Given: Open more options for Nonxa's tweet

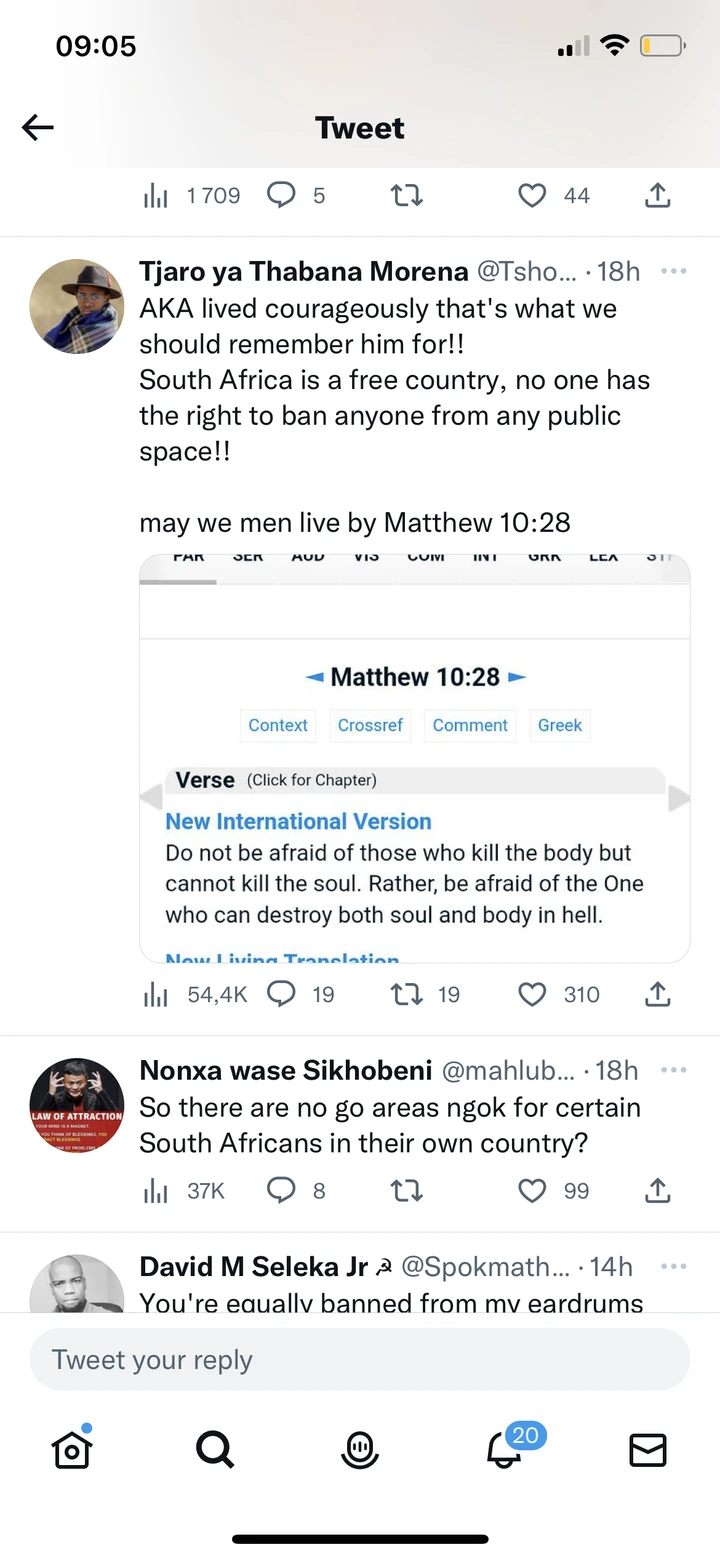Looking at the screenshot, I should [x=674, y=1070].
